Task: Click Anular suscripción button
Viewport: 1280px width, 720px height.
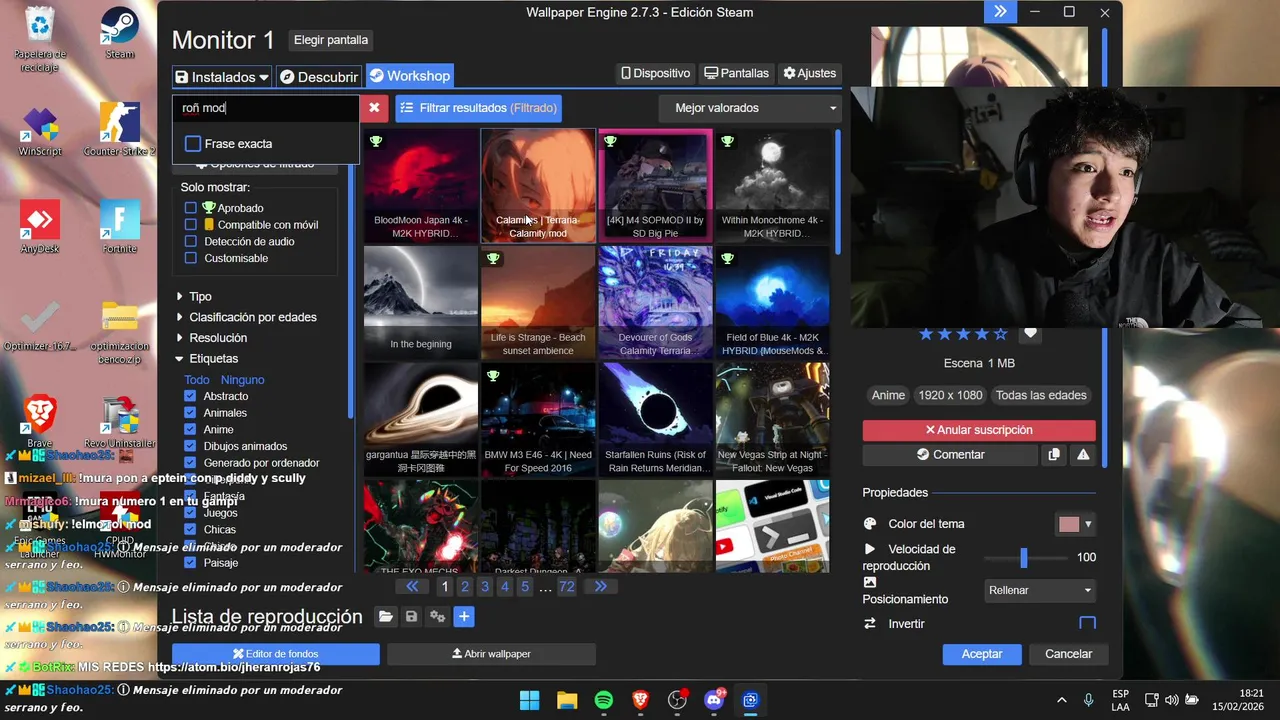Action: click(979, 430)
